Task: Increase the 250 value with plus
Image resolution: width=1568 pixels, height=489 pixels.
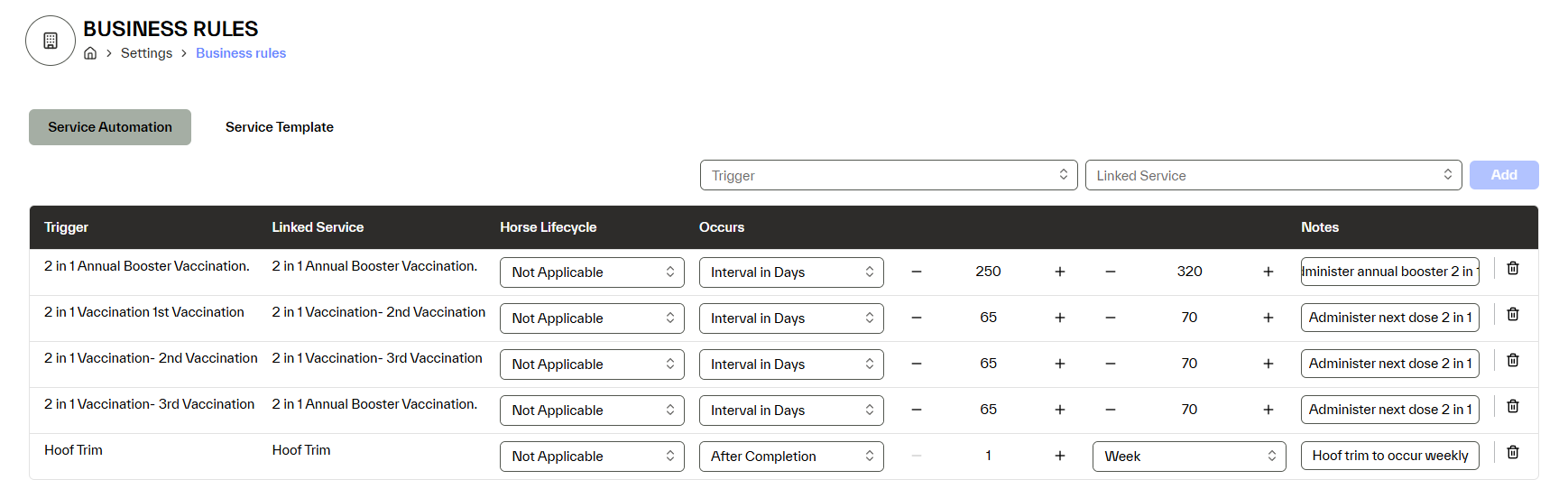Action: click(1060, 272)
